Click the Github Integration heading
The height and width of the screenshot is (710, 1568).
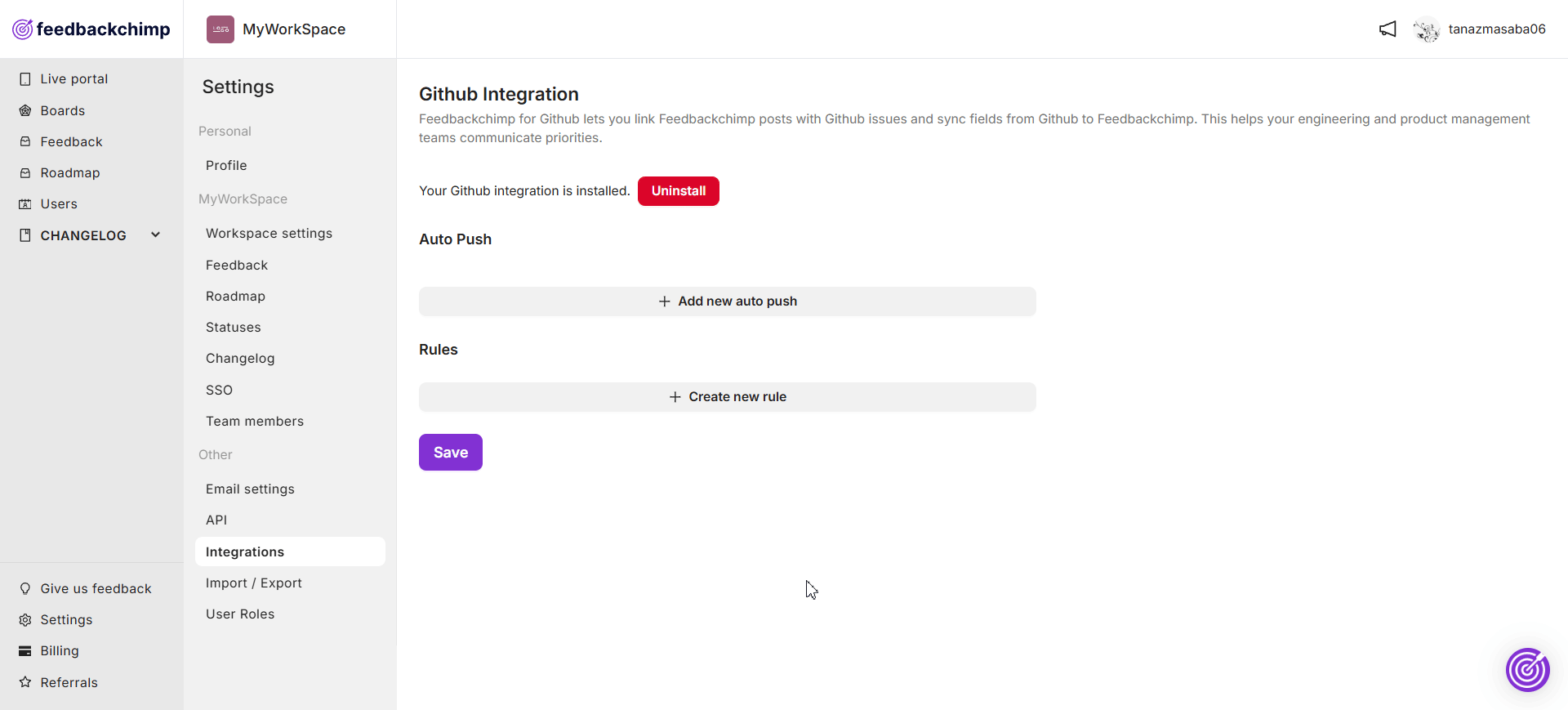(499, 95)
